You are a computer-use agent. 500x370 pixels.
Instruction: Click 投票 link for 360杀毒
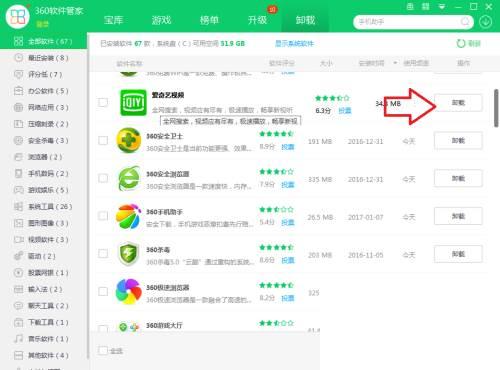coord(288,260)
